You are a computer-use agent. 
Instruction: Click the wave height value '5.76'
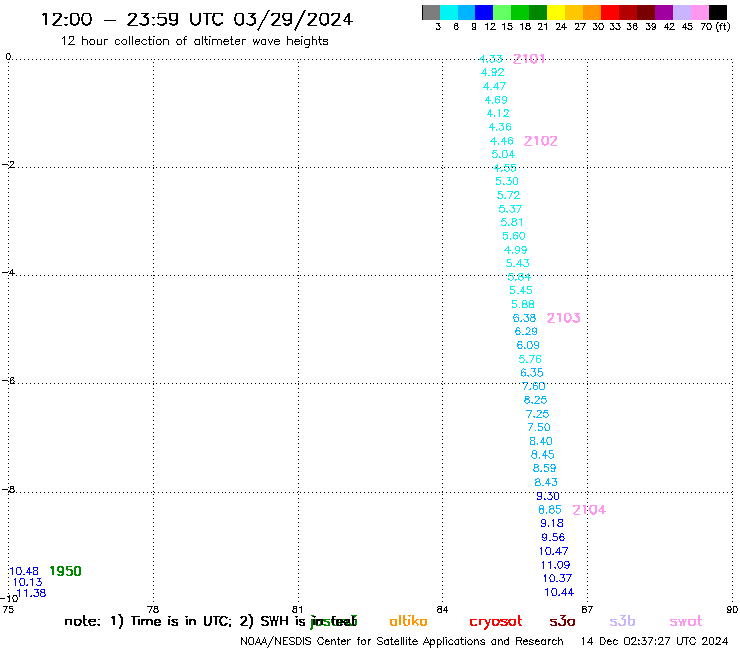coord(530,359)
